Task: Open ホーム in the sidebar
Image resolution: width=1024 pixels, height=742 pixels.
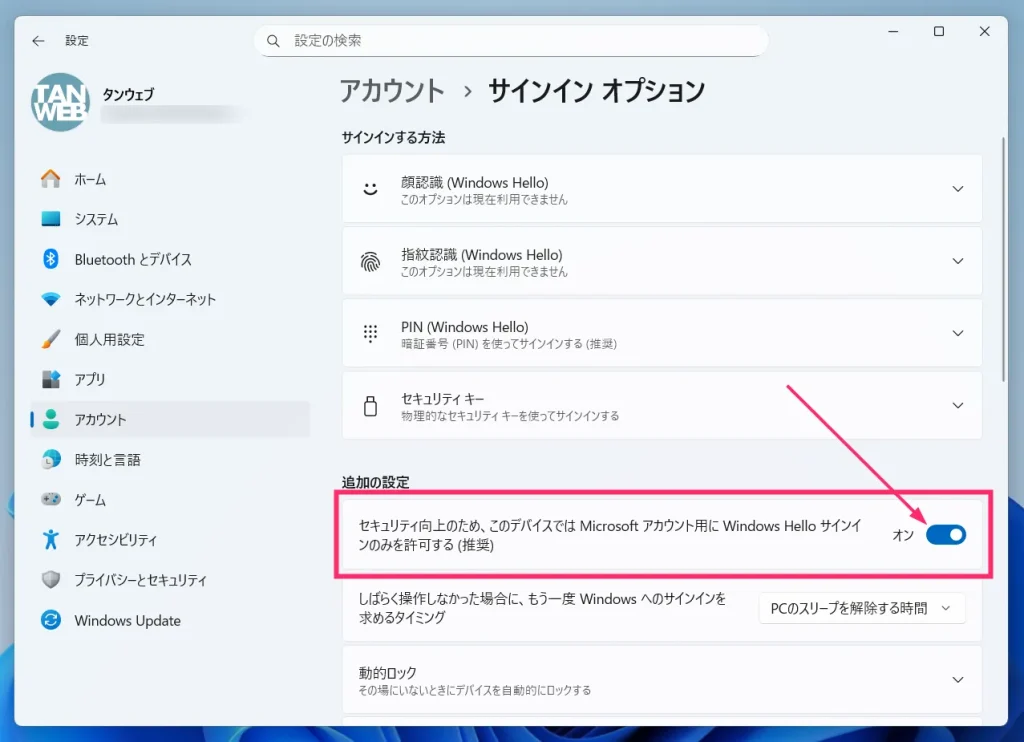Action: pos(170,179)
